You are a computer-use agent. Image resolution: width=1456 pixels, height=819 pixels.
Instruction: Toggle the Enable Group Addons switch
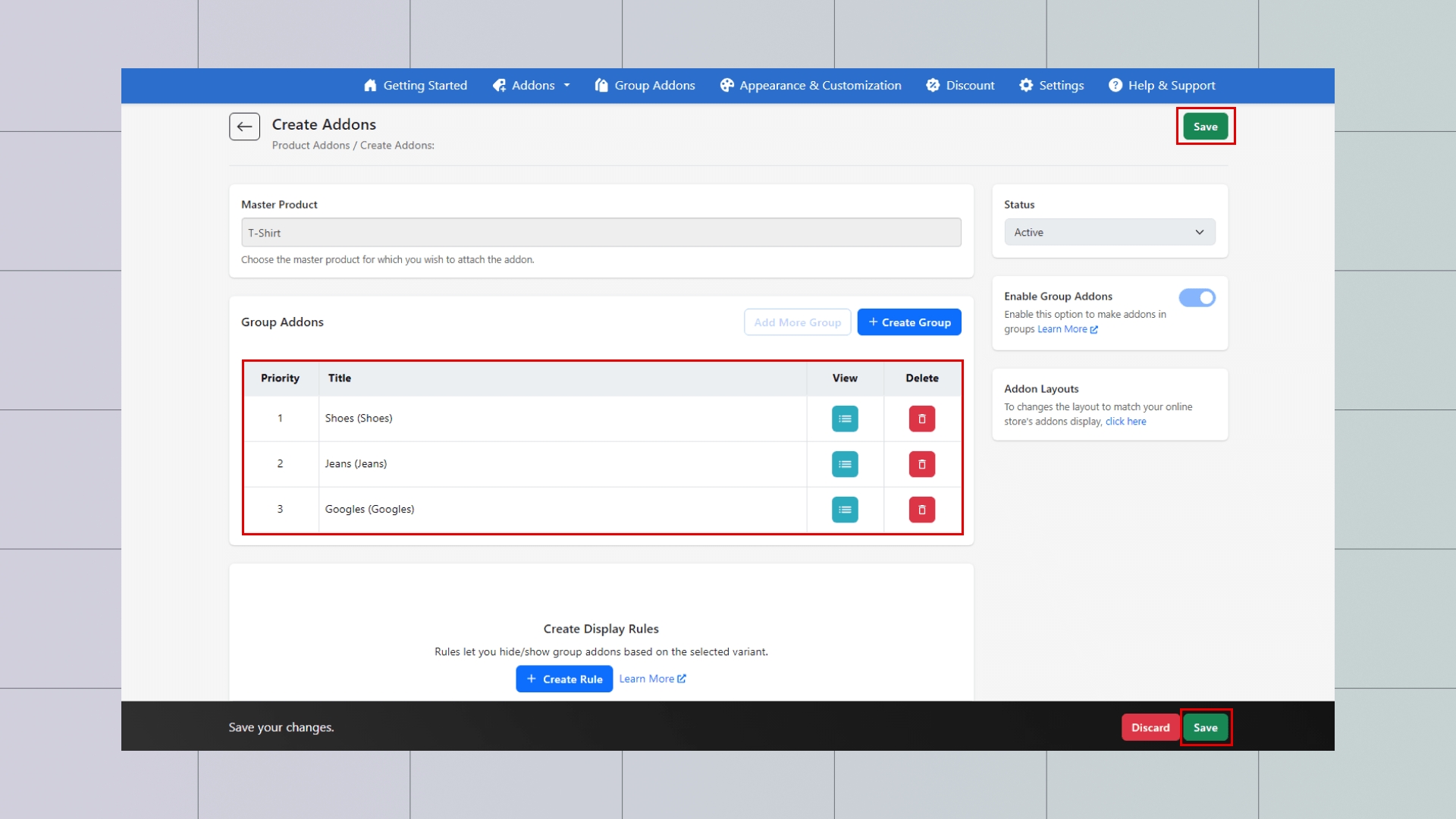(x=1197, y=298)
